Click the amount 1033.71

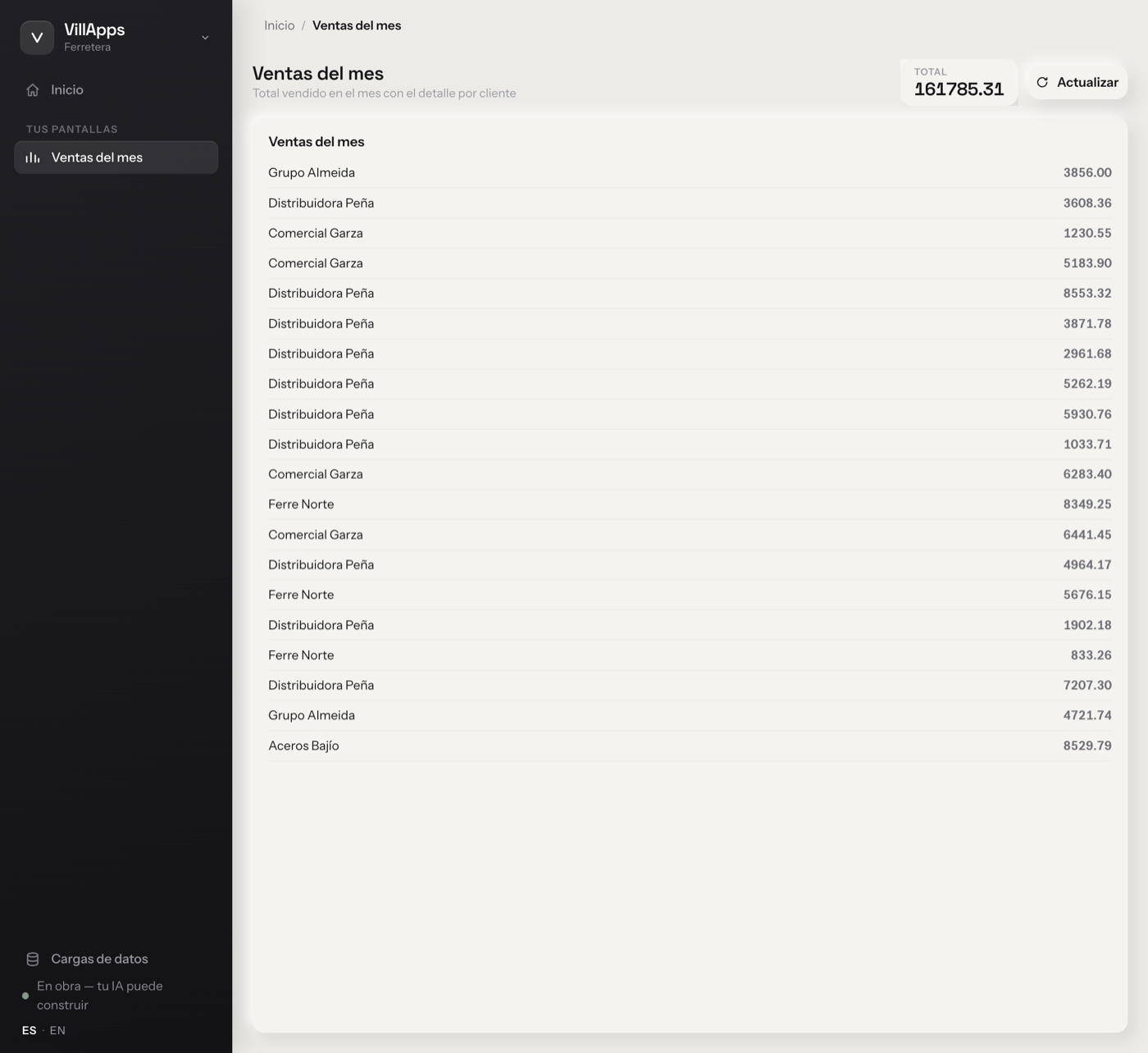point(1087,444)
